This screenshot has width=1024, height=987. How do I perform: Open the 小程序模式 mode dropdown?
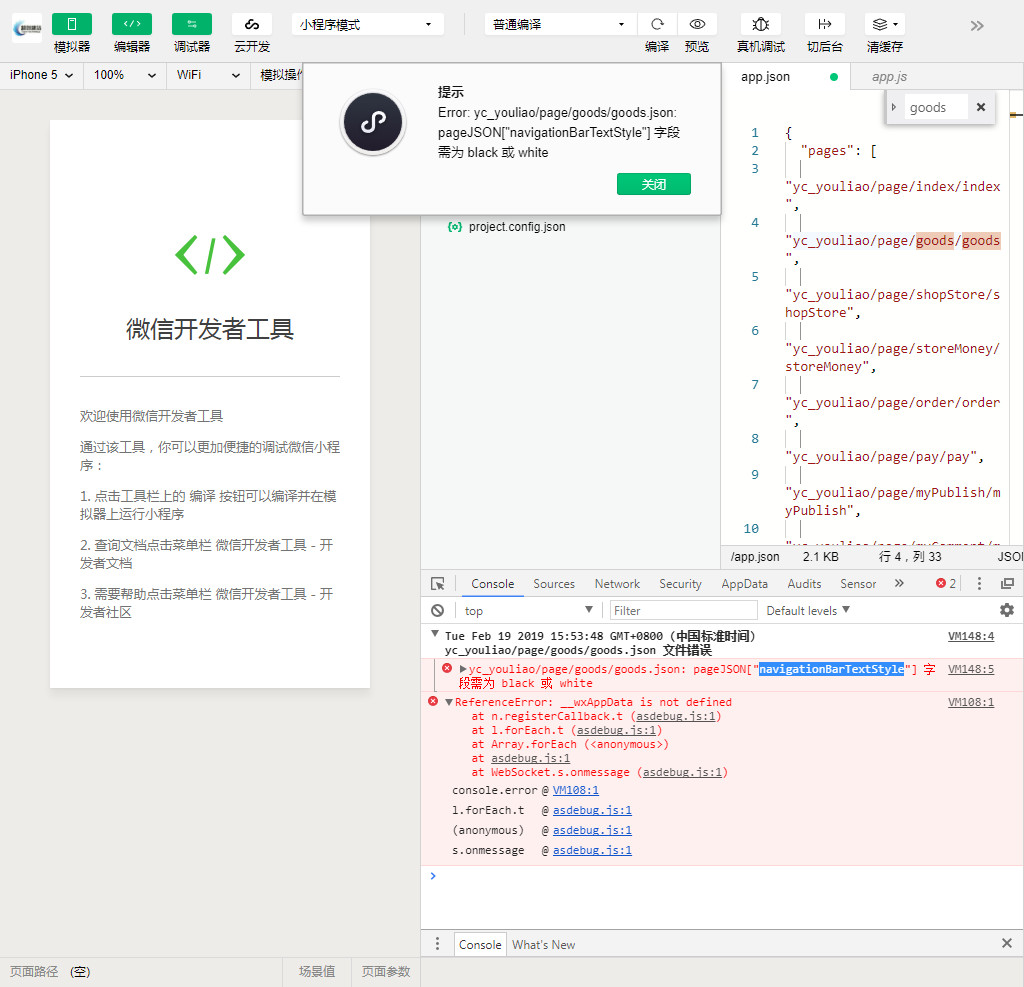click(367, 24)
